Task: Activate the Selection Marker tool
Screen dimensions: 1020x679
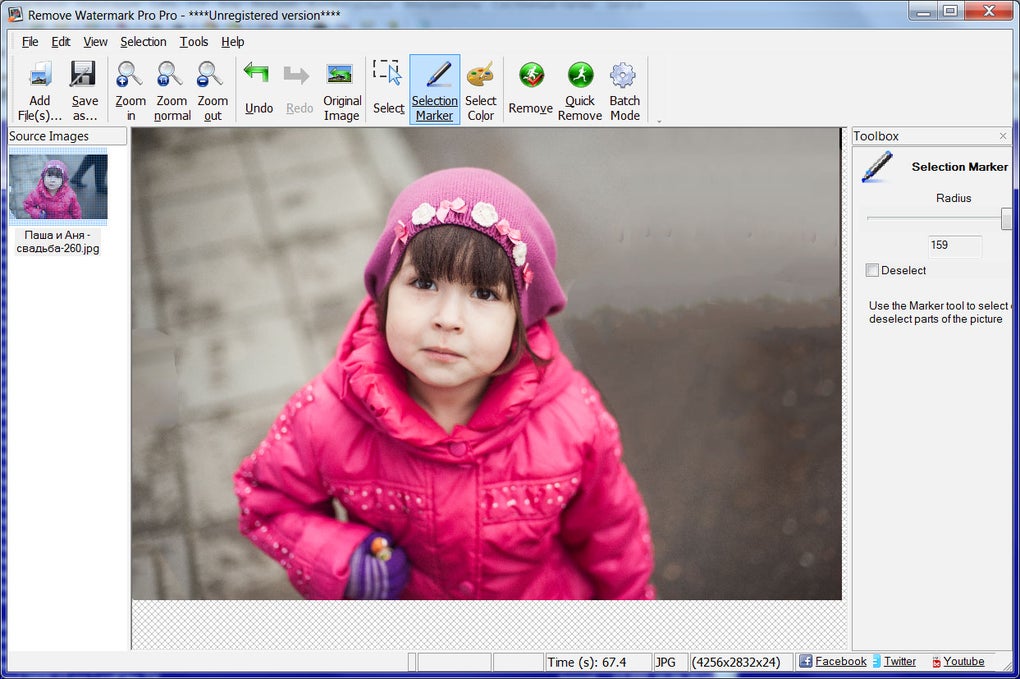Action: [x=435, y=89]
